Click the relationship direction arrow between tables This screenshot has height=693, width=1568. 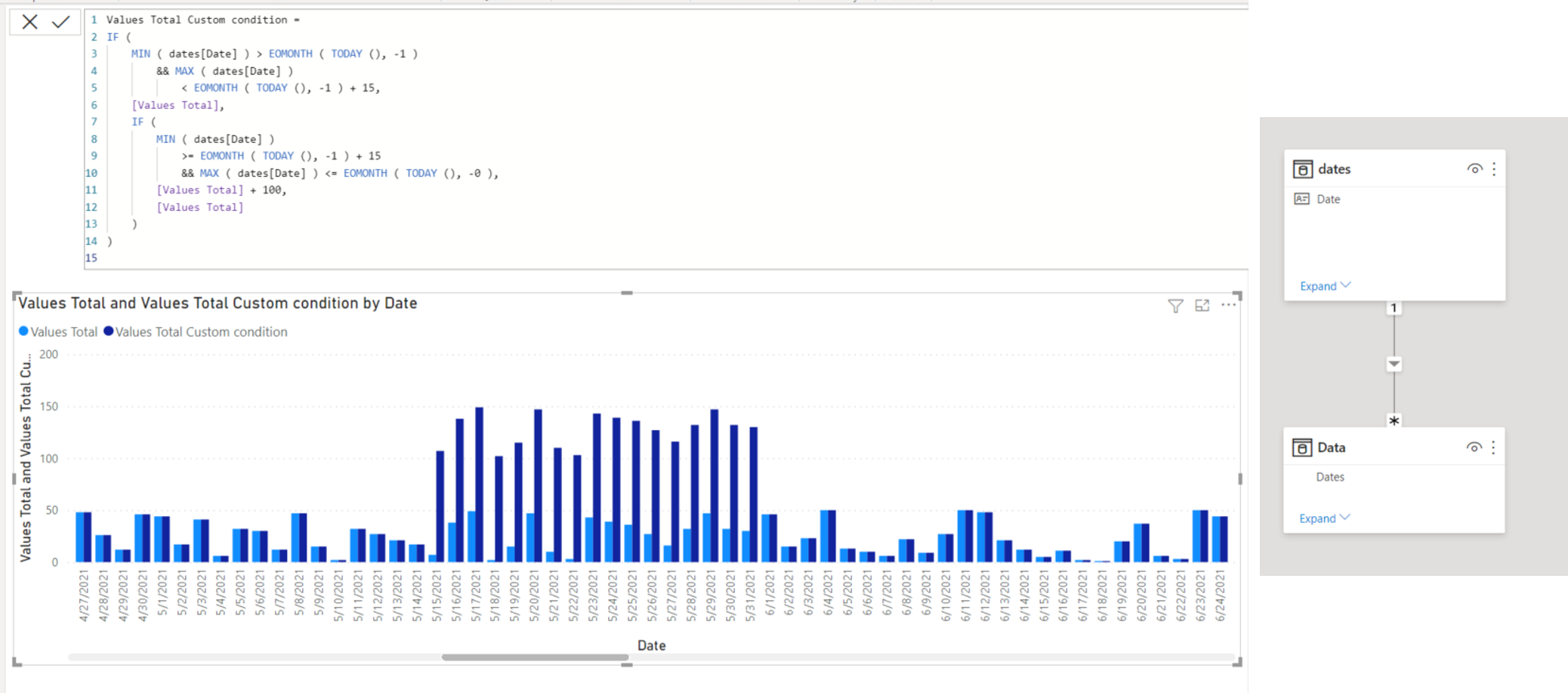(x=1394, y=364)
